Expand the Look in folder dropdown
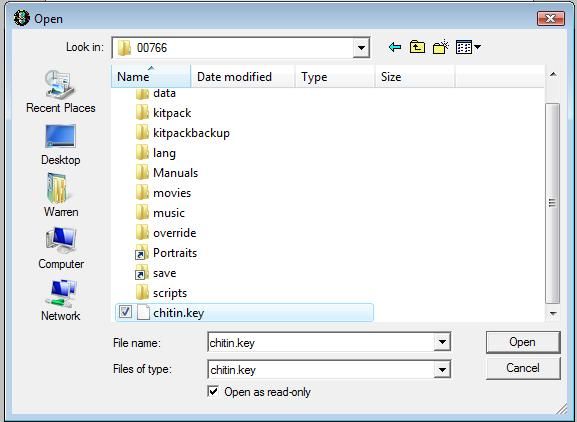Image resolution: width=577 pixels, height=422 pixels. pos(361,47)
